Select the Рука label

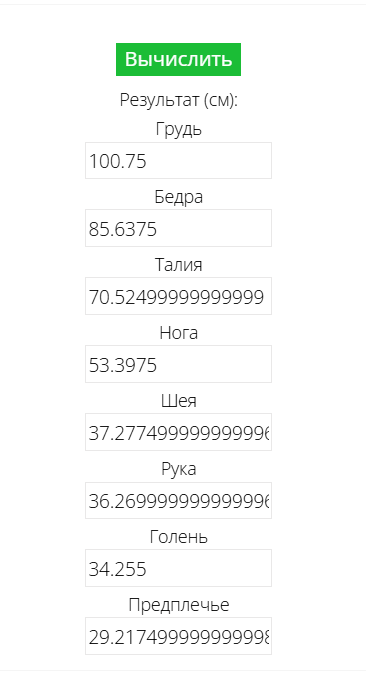click(179, 469)
